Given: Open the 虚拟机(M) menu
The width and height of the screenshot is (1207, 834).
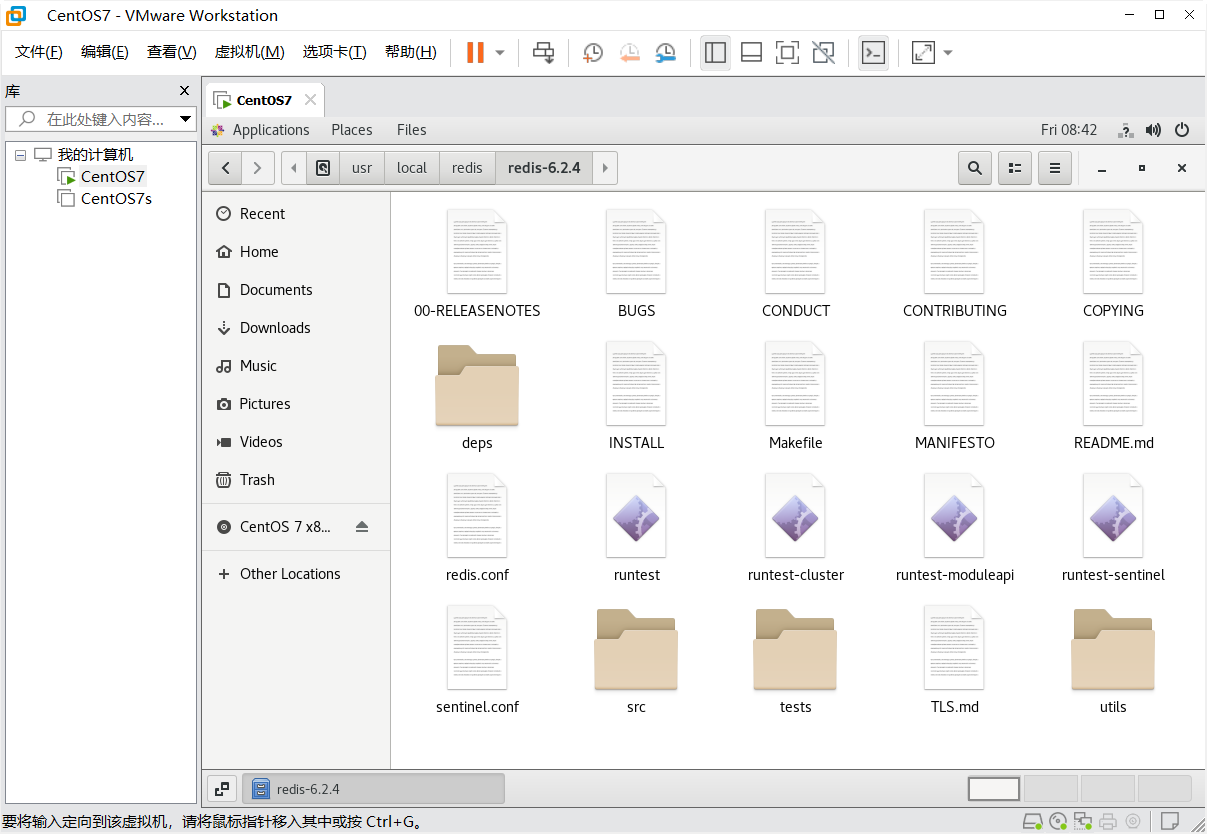Looking at the screenshot, I should tap(249, 52).
